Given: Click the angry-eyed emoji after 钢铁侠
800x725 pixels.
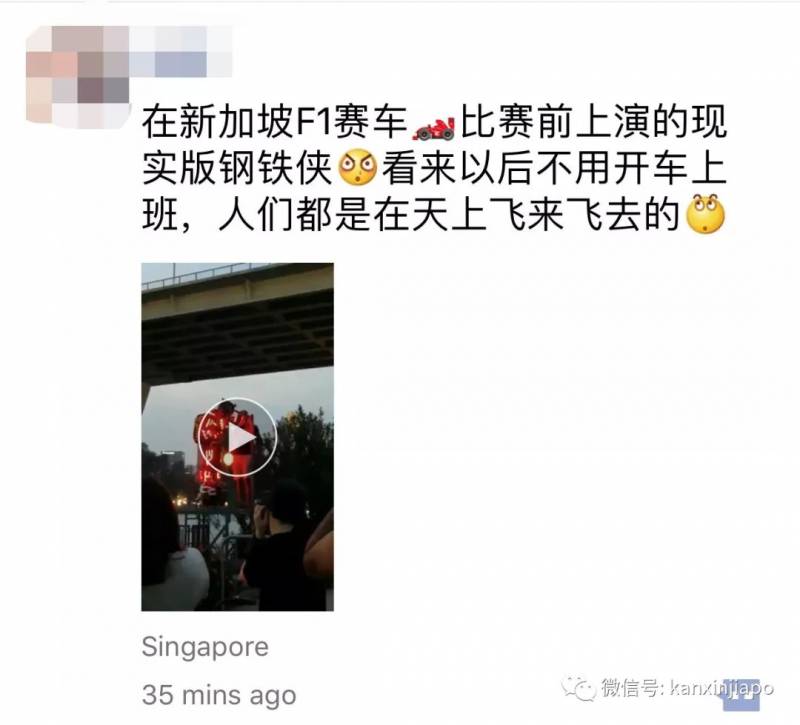Looking at the screenshot, I should (358, 168).
